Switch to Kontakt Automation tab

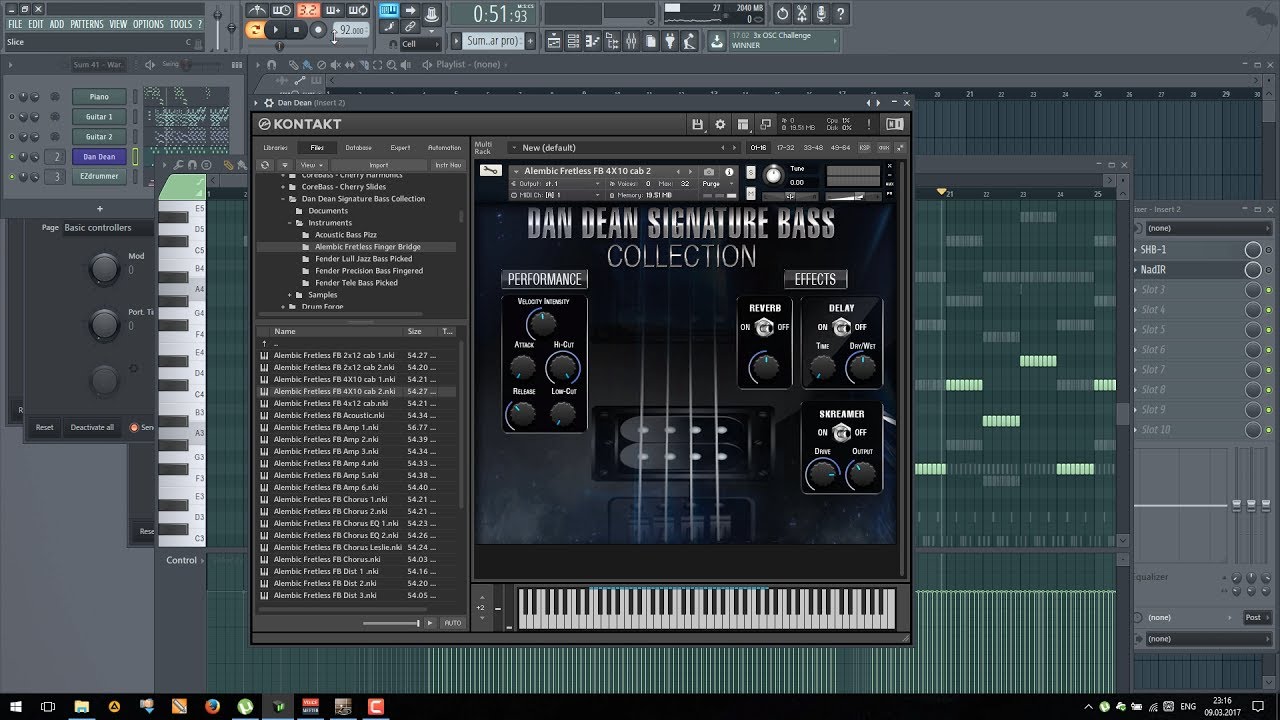point(444,148)
